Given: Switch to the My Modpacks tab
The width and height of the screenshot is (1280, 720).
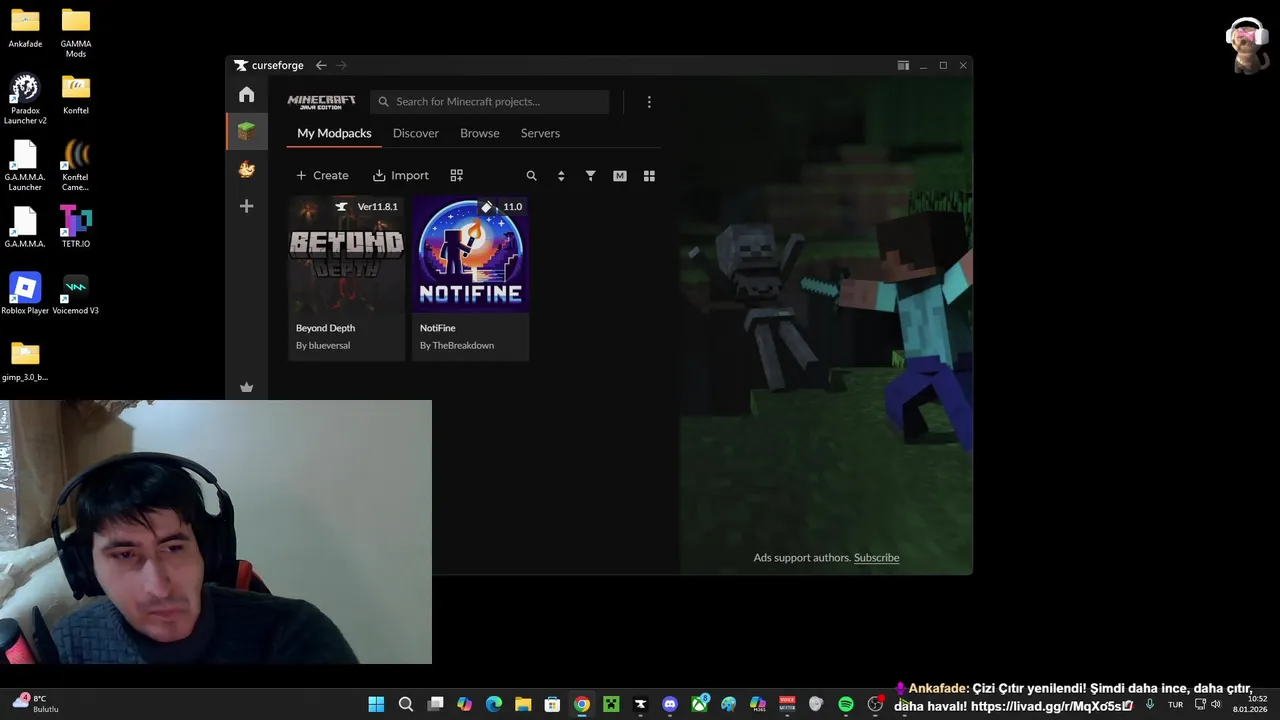Looking at the screenshot, I should click(334, 133).
